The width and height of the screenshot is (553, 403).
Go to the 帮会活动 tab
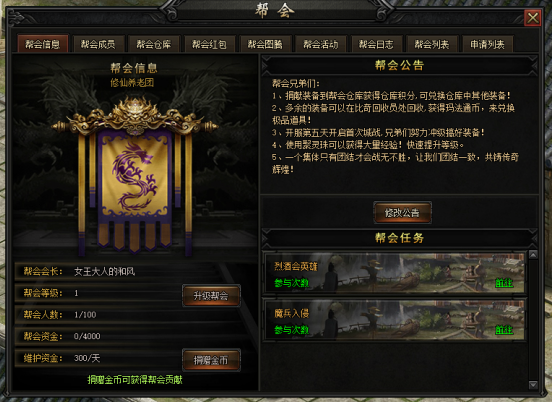point(321,44)
